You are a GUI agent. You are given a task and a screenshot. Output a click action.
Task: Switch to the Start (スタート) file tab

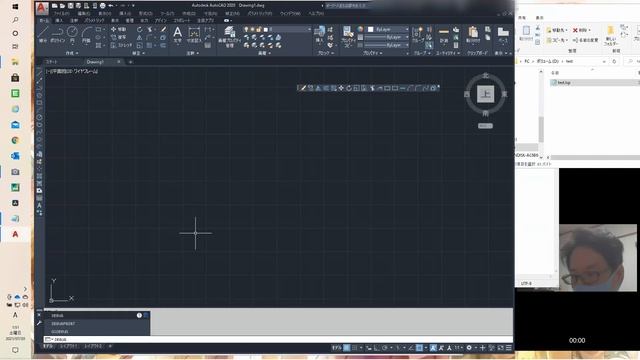click(x=52, y=62)
